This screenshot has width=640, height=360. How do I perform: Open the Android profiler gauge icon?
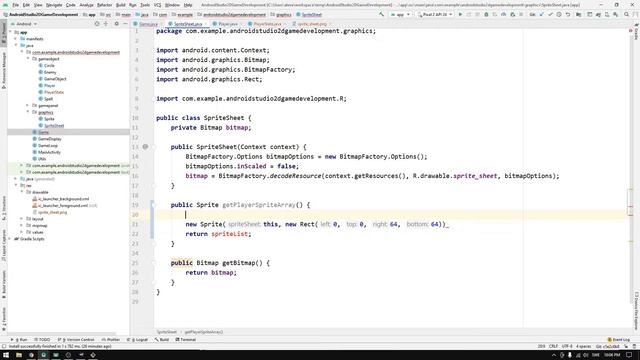(x=504, y=15)
